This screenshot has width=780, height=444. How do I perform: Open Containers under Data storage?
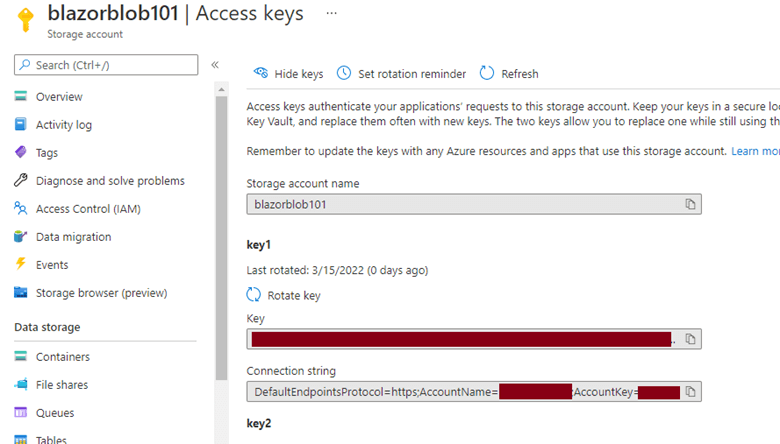coord(62,357)
